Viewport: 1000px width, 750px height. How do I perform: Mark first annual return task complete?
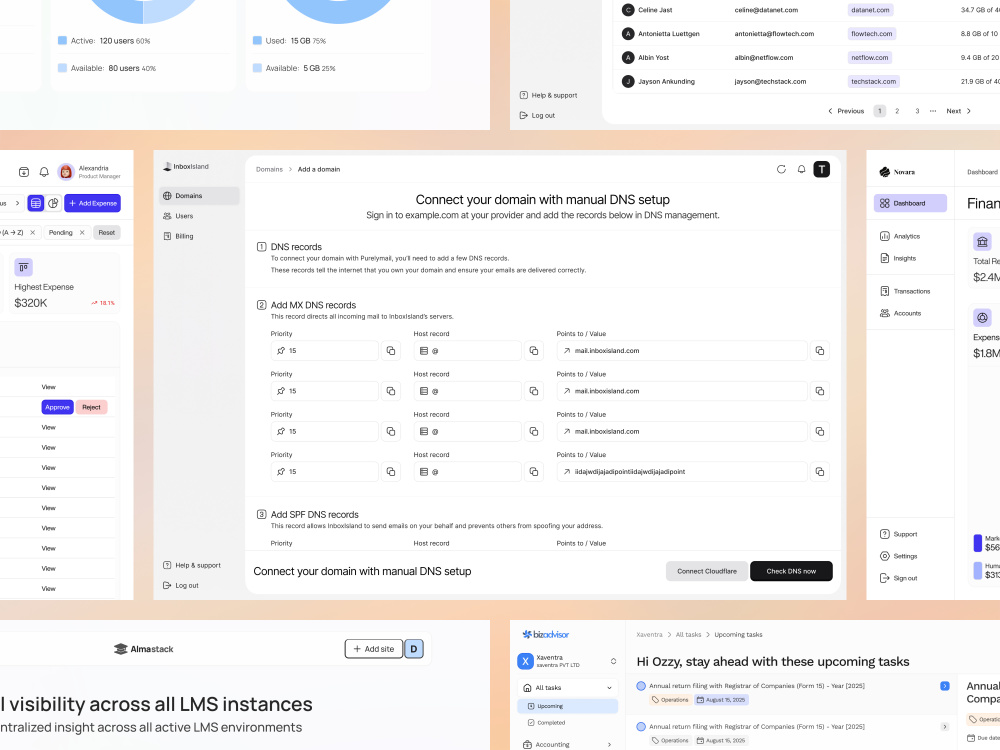click(641, 686)
